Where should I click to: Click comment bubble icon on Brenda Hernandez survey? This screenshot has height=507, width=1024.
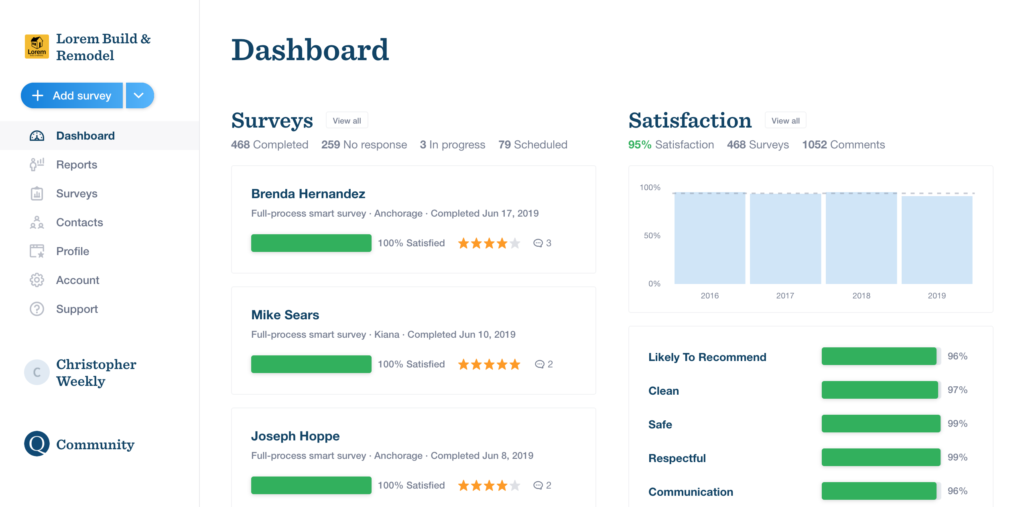coord(538,243)
